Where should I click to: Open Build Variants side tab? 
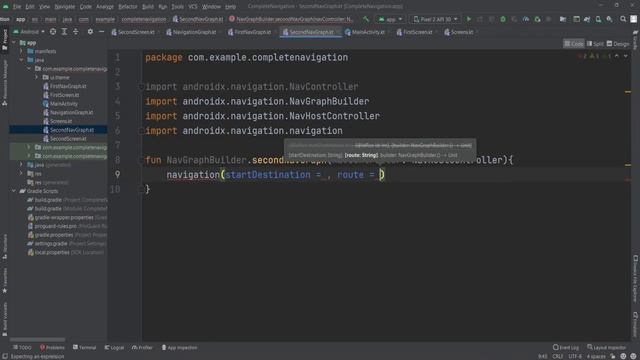click(x=4, y=319)
